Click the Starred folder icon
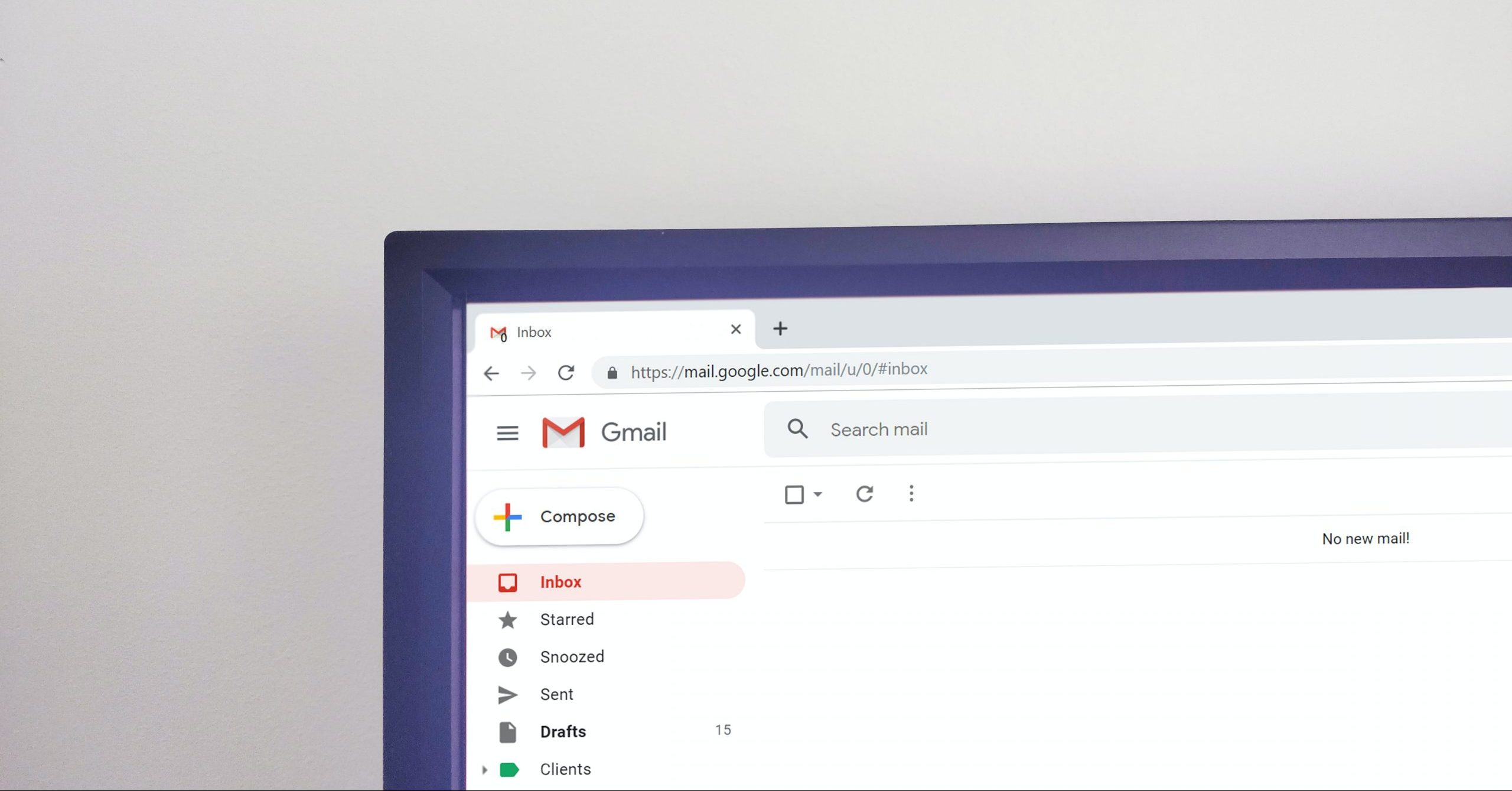 [507, 619]
